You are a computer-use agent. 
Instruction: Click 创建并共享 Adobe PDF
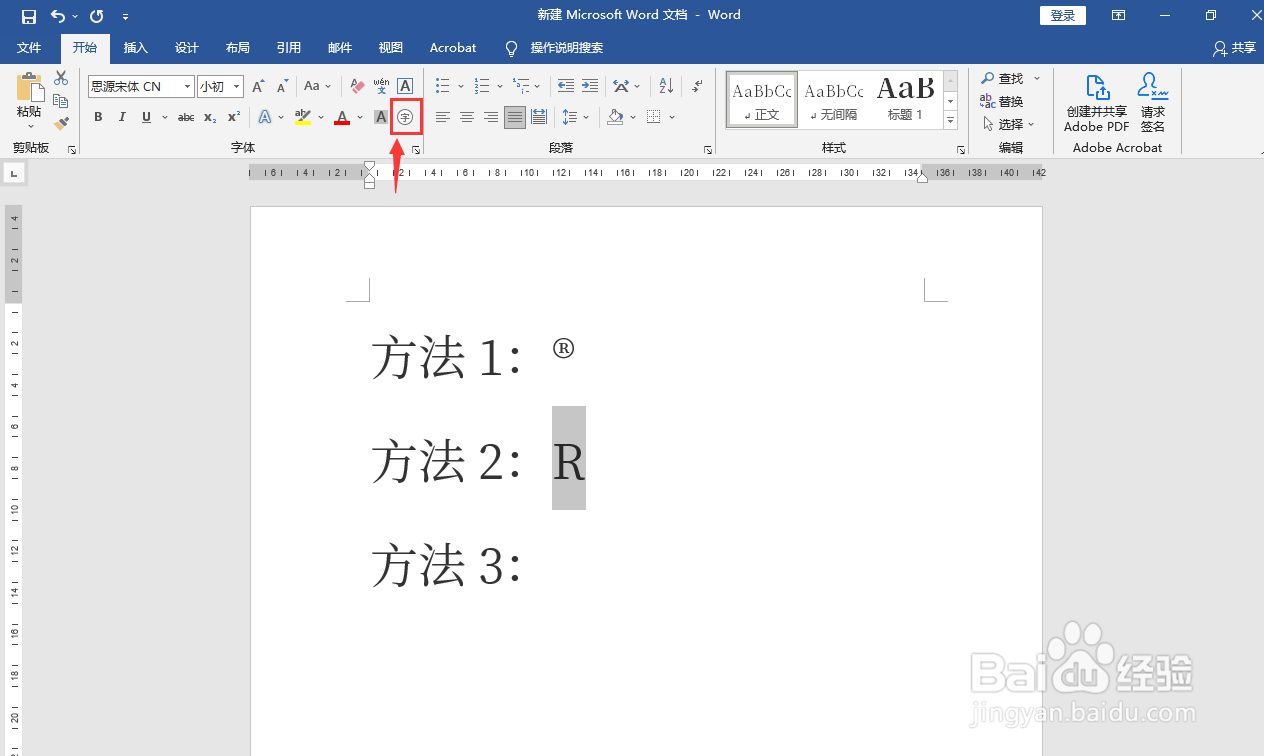click(1096, 103)
